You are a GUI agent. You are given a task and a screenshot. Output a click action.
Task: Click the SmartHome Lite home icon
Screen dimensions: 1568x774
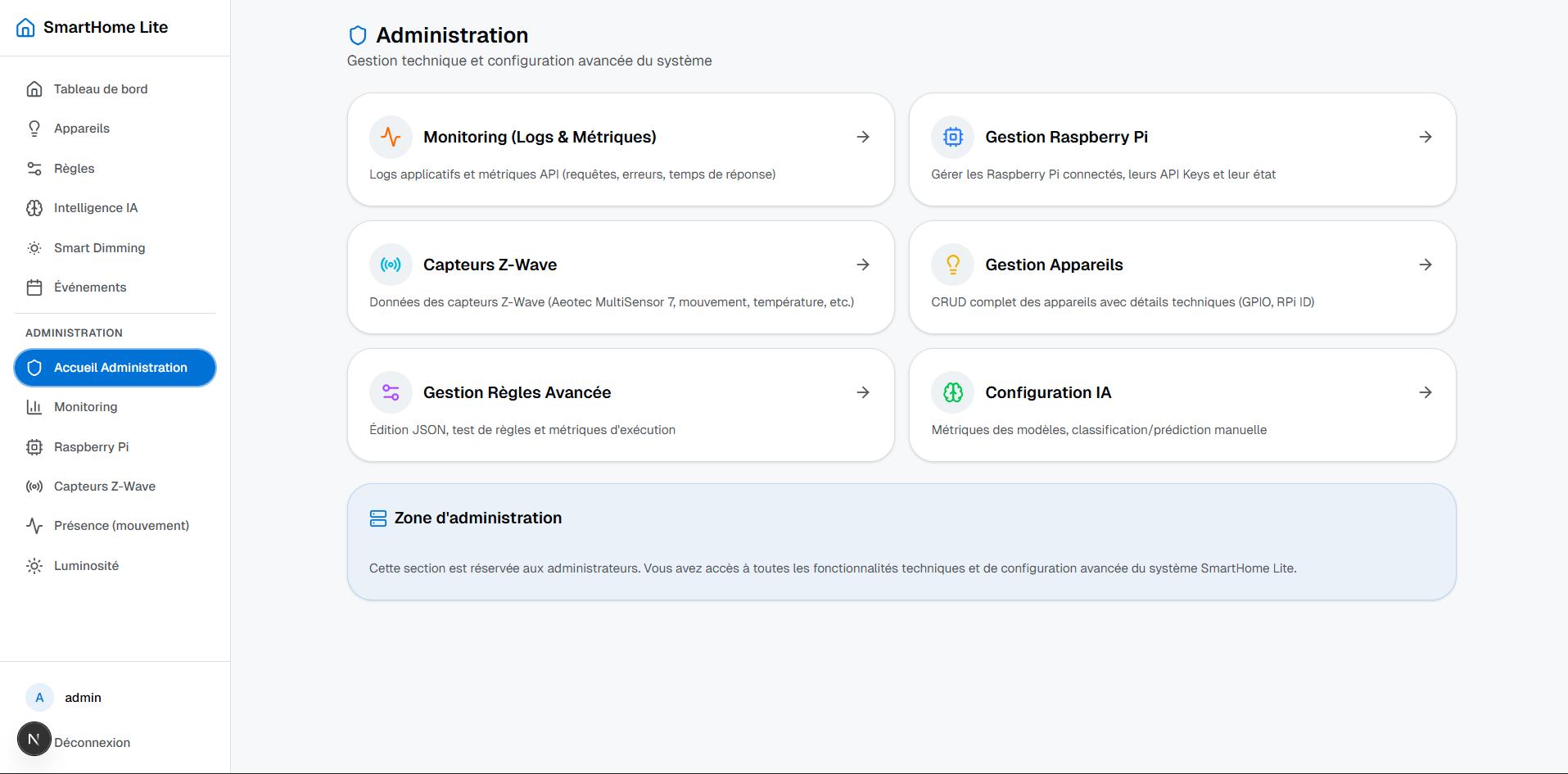tap(25, 27)
